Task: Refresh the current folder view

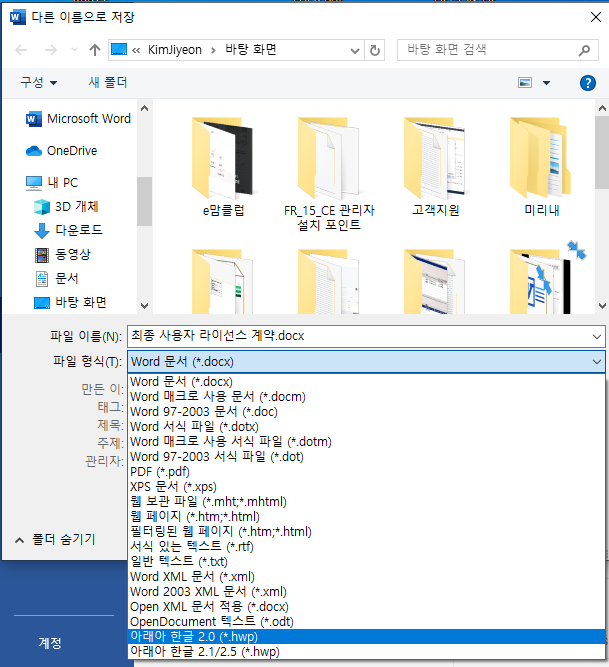Action: pos(375,50)
